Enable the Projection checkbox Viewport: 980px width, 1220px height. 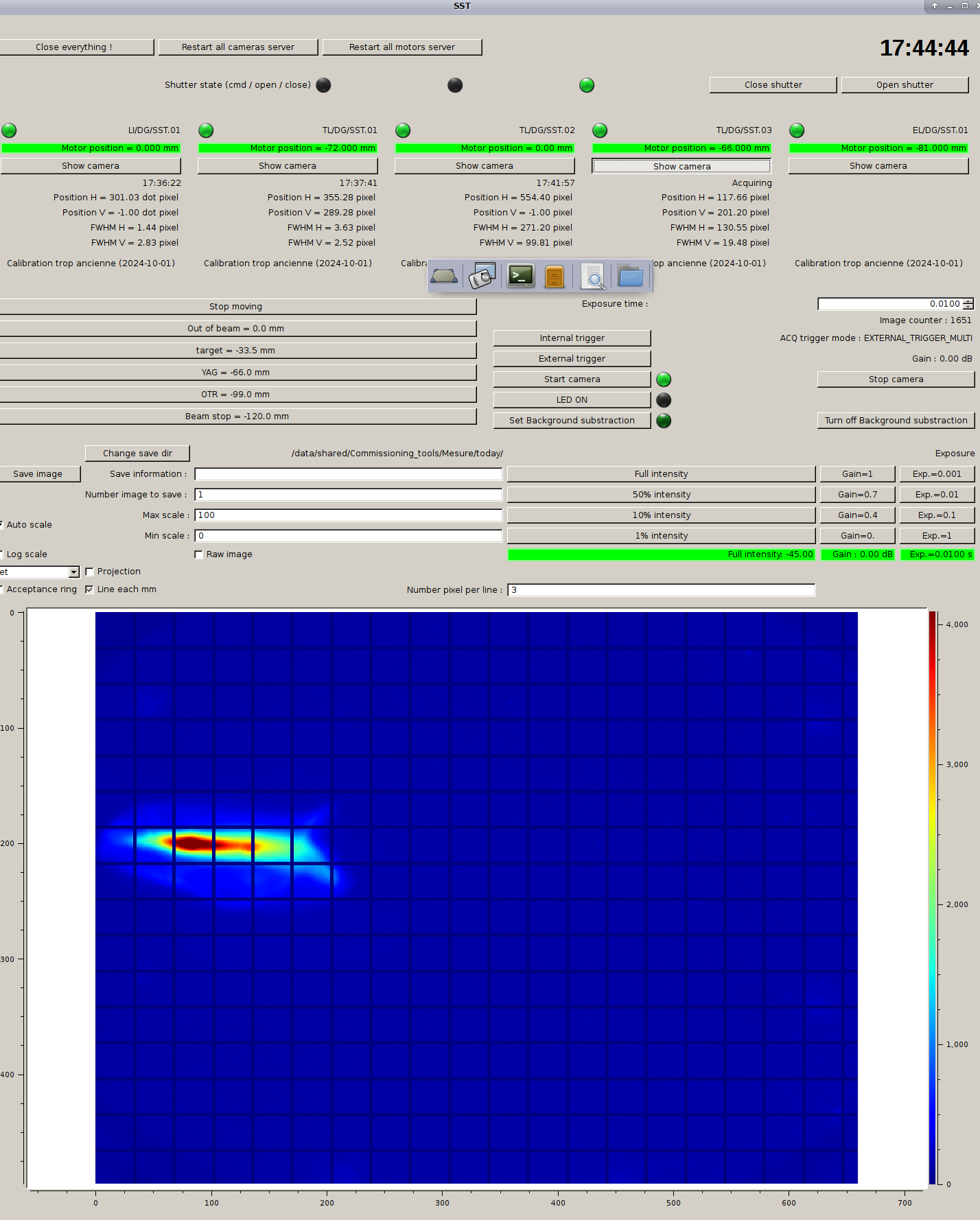pyautogui.click(x=90, y=572)
